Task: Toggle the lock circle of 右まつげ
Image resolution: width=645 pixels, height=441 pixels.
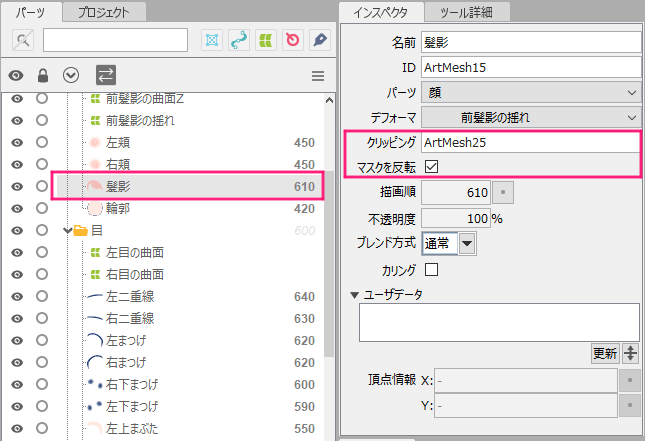Action: click(42, 362)
